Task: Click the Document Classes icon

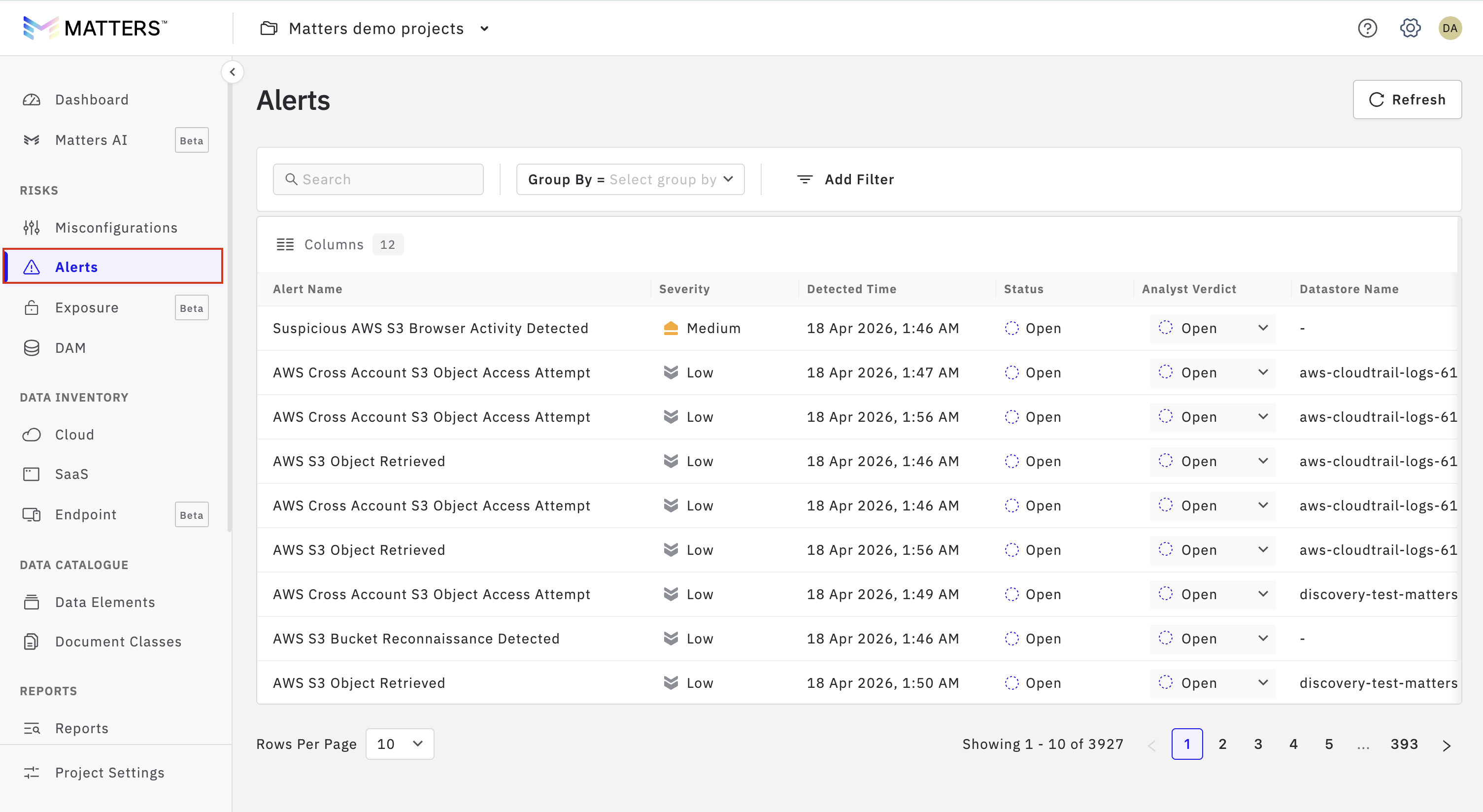Action: 32,641
